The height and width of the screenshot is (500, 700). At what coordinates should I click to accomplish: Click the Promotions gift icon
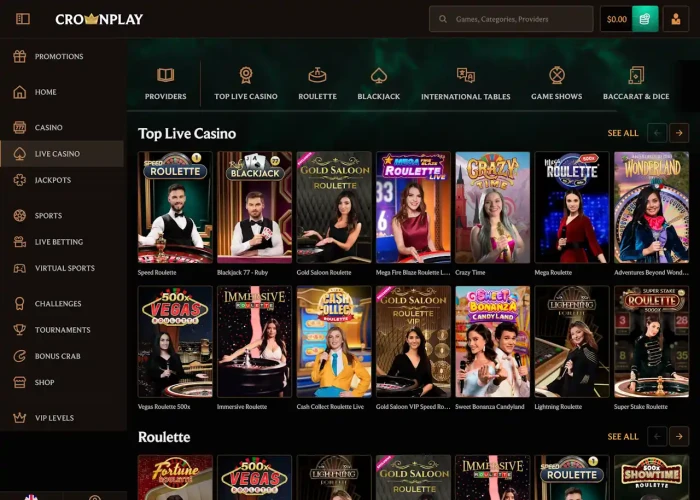(20, 56)
